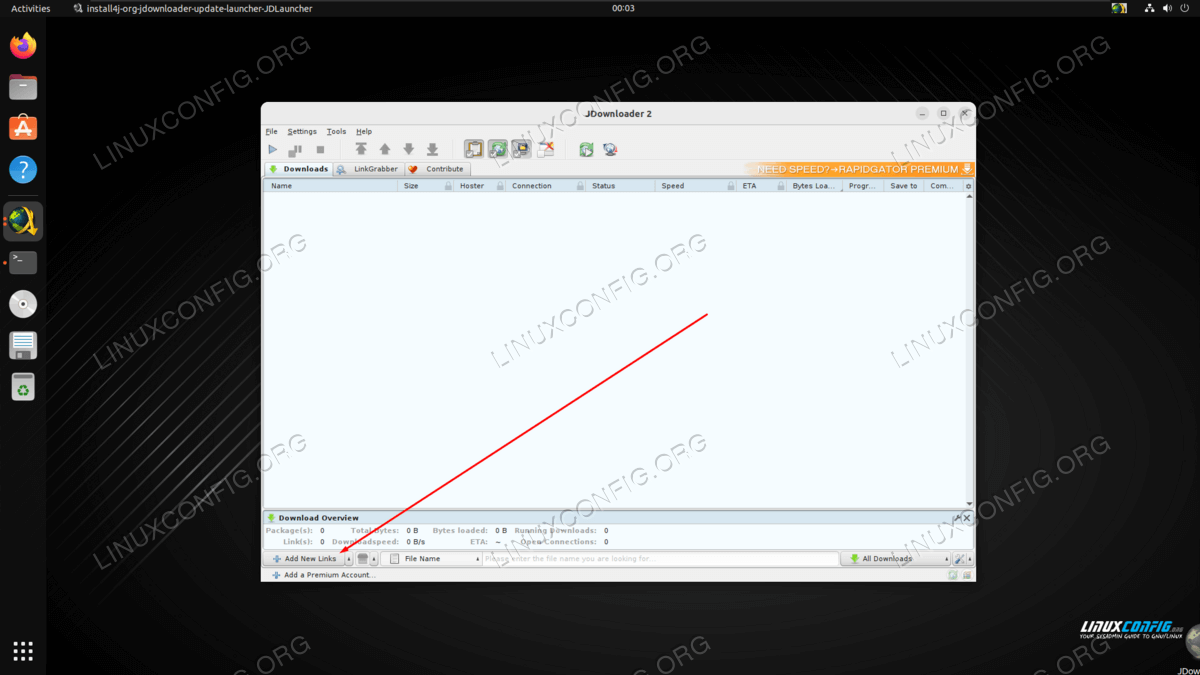Pause downloads using the pause toolbar icon
The height and width of the screenshot is (675, 1200).
[x=295, y=150]
